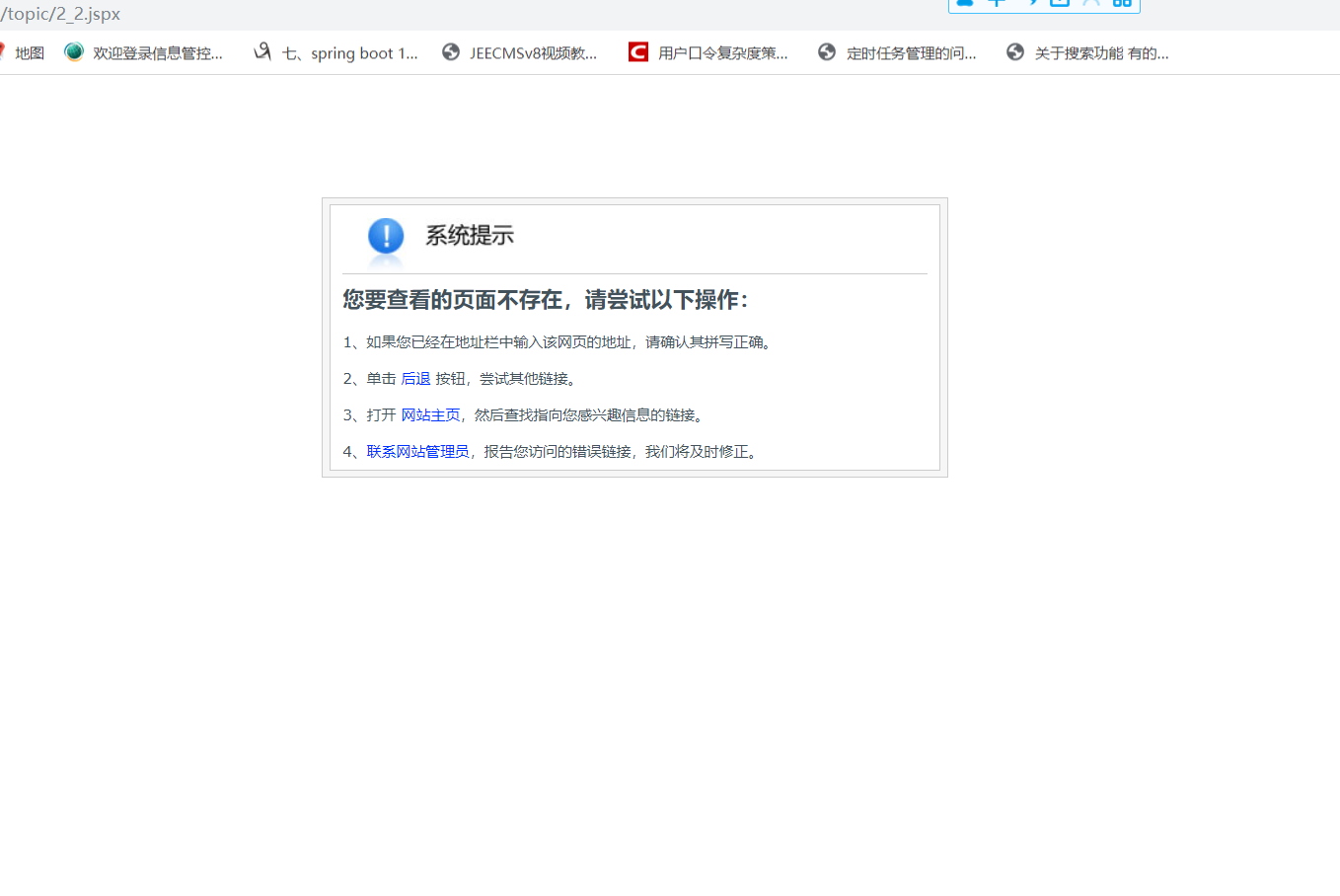
Task: Open the 定时任务管理的问 bookmark
Action: pos(897,53)
